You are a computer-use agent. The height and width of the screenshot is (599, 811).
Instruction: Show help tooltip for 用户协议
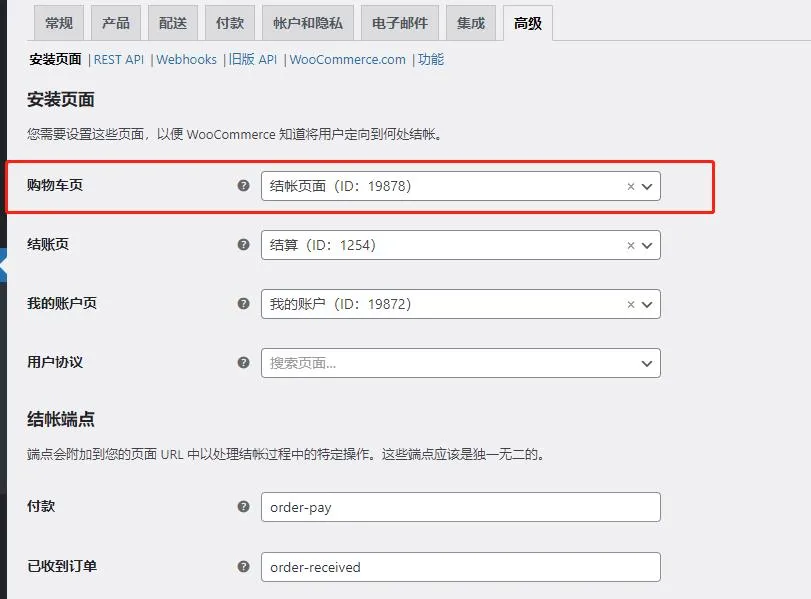(x=243, y=363)
